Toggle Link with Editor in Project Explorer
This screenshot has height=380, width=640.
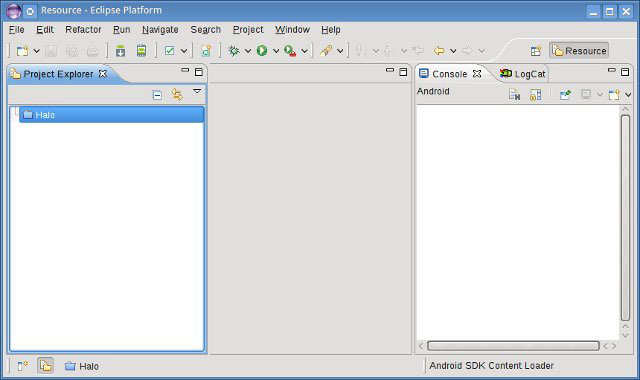177,94
